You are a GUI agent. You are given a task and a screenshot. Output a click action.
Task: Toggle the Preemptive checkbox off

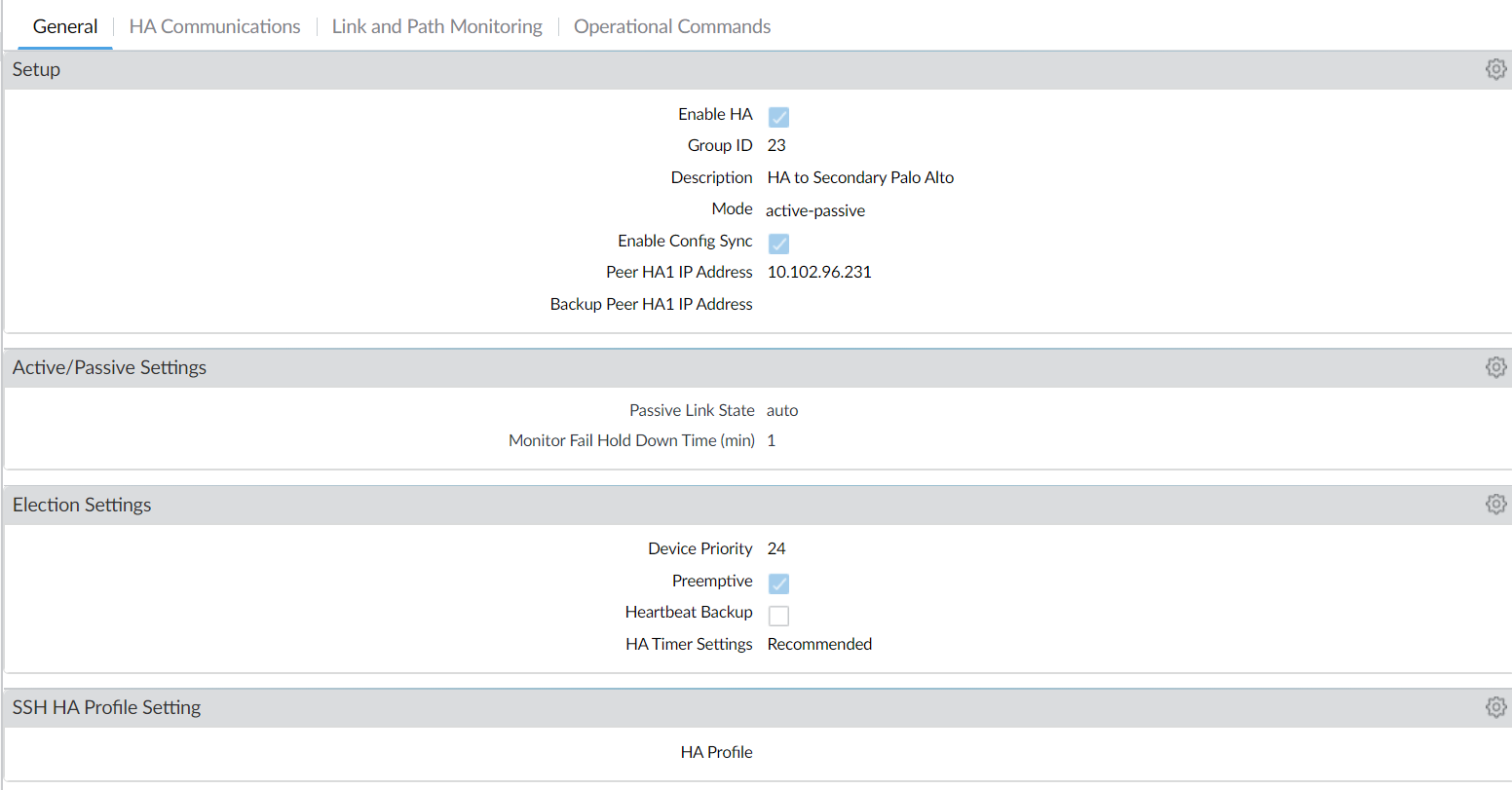(778, 583)
